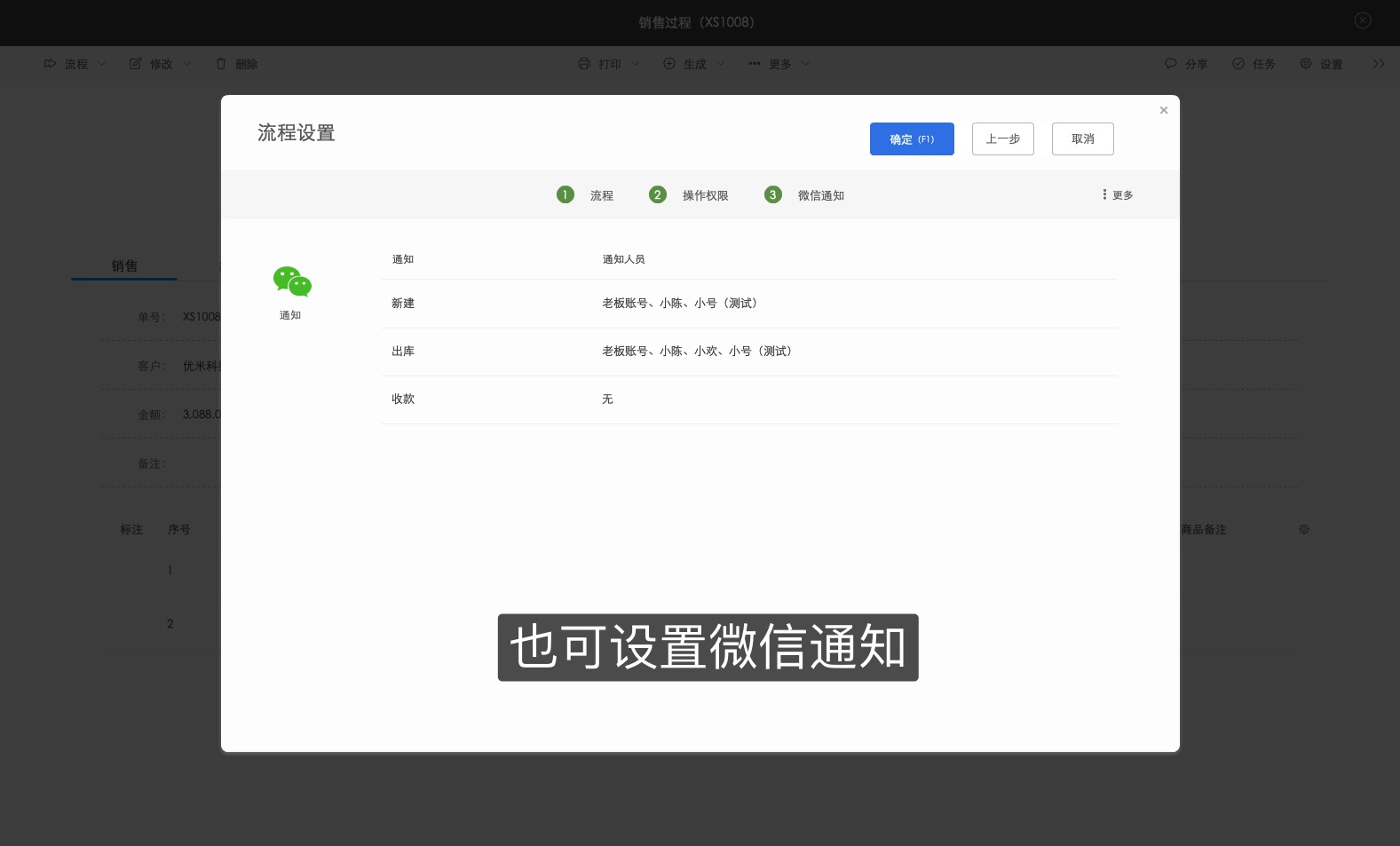Click the 修改 edit icon in toolbar
Image resolution: width=1400 pixels, height=846 pixels.
[x=136, y=64]
